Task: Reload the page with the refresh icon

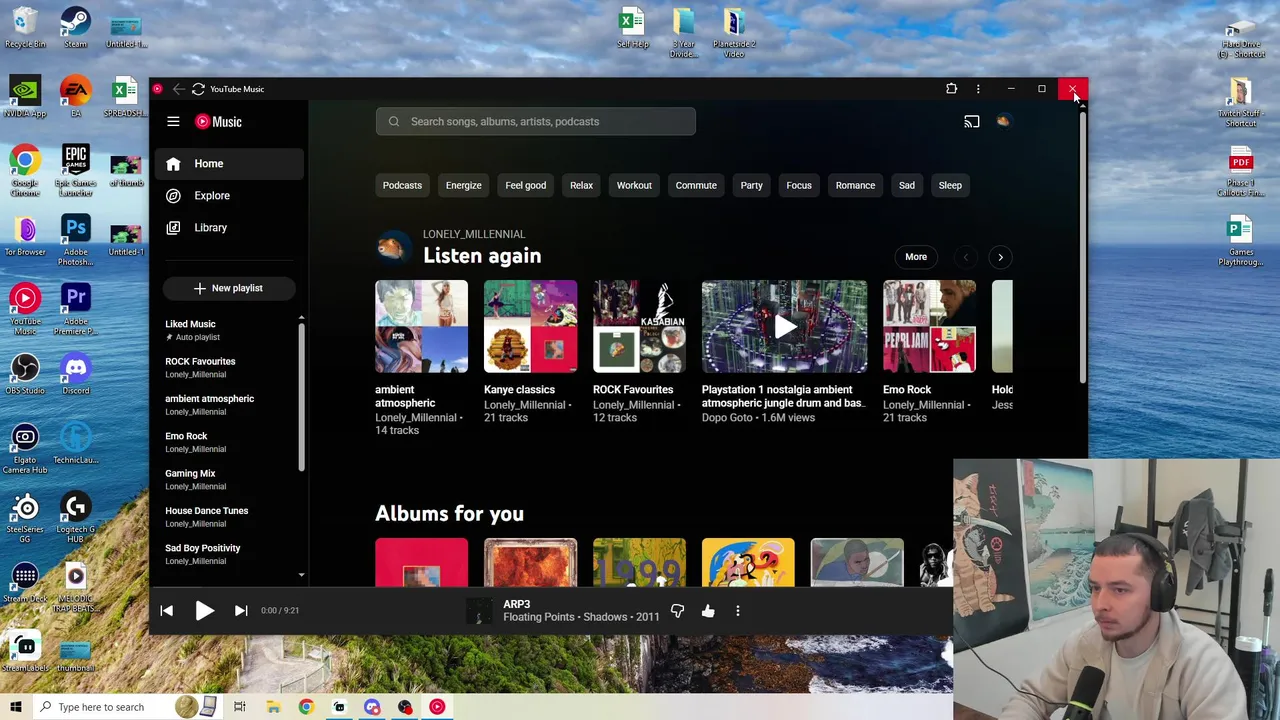Action: click(x=198, y=89)
